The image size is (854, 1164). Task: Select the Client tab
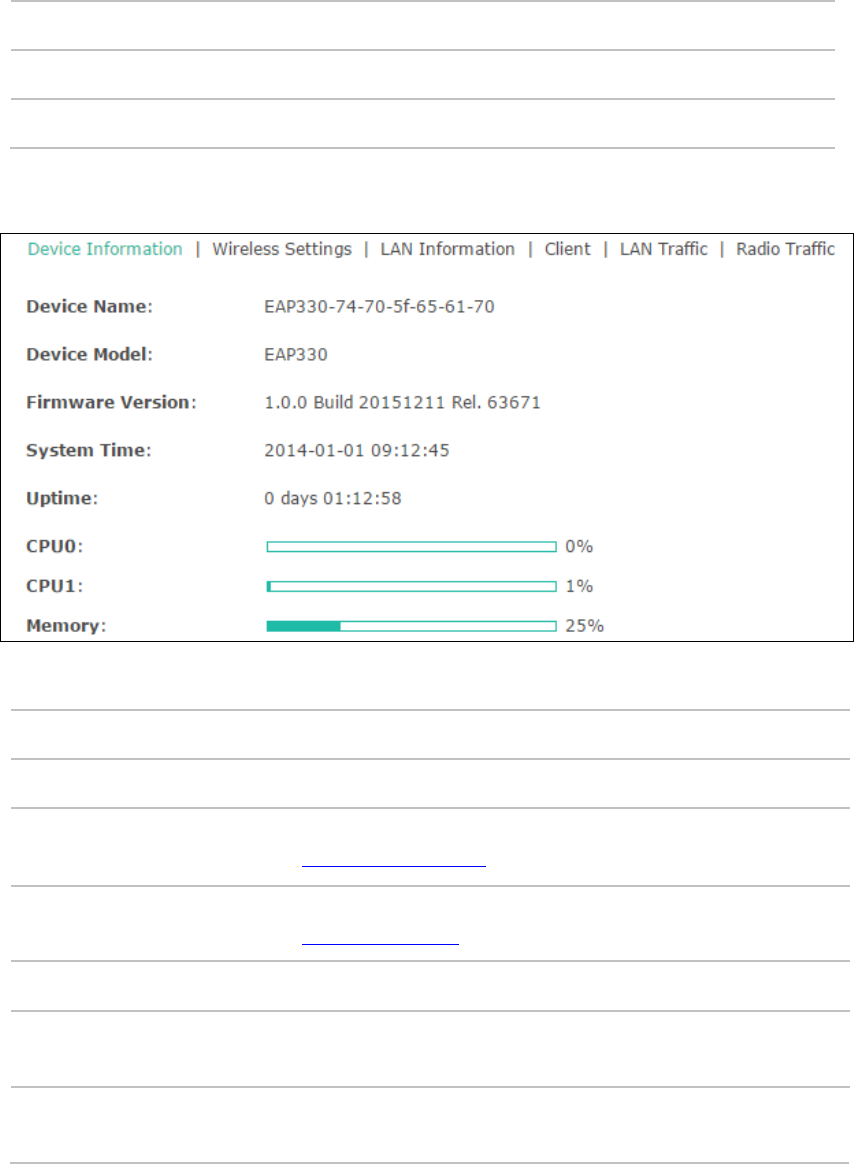567,249
